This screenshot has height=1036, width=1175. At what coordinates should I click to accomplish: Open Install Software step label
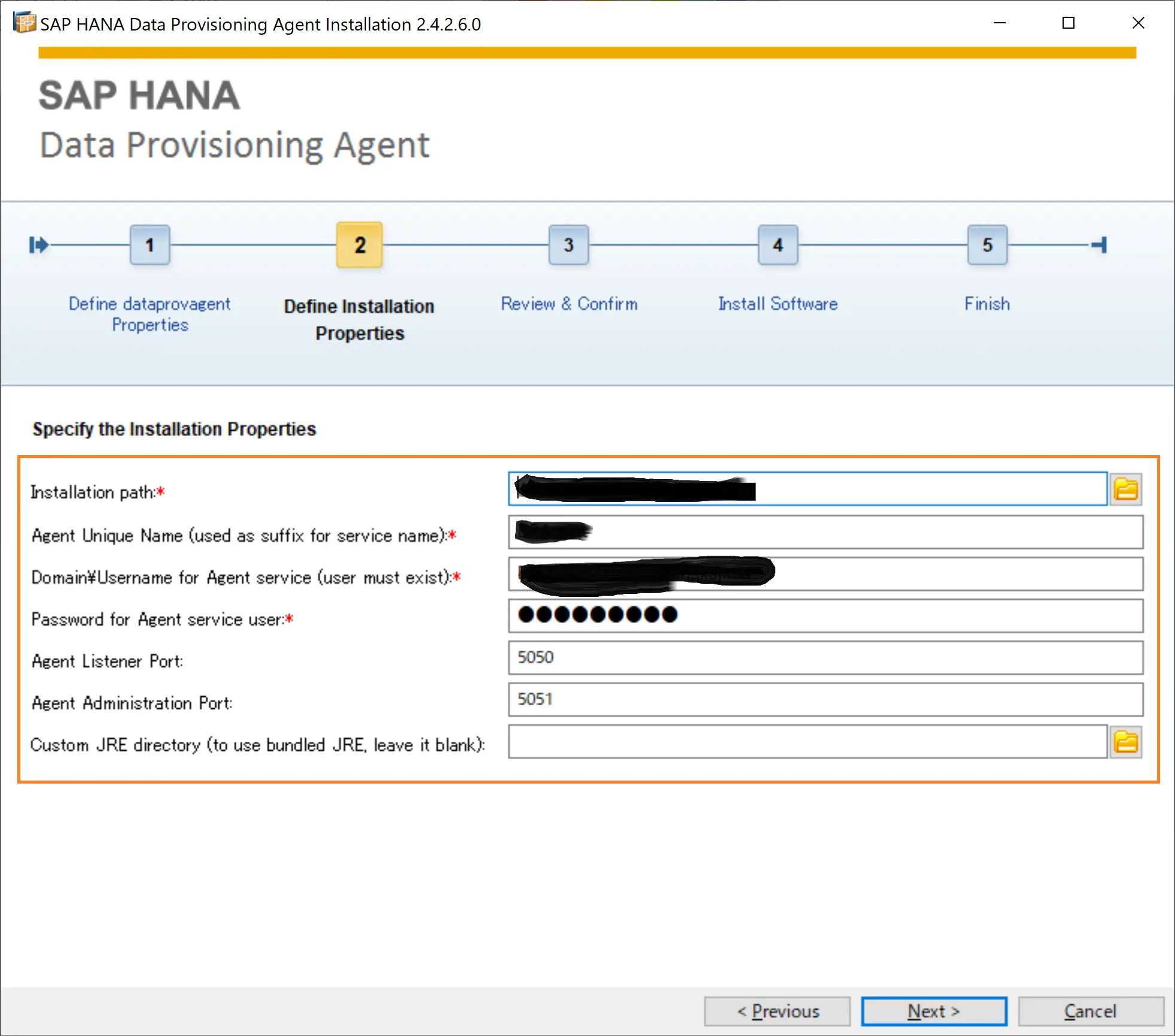click(x=778, y=304)
